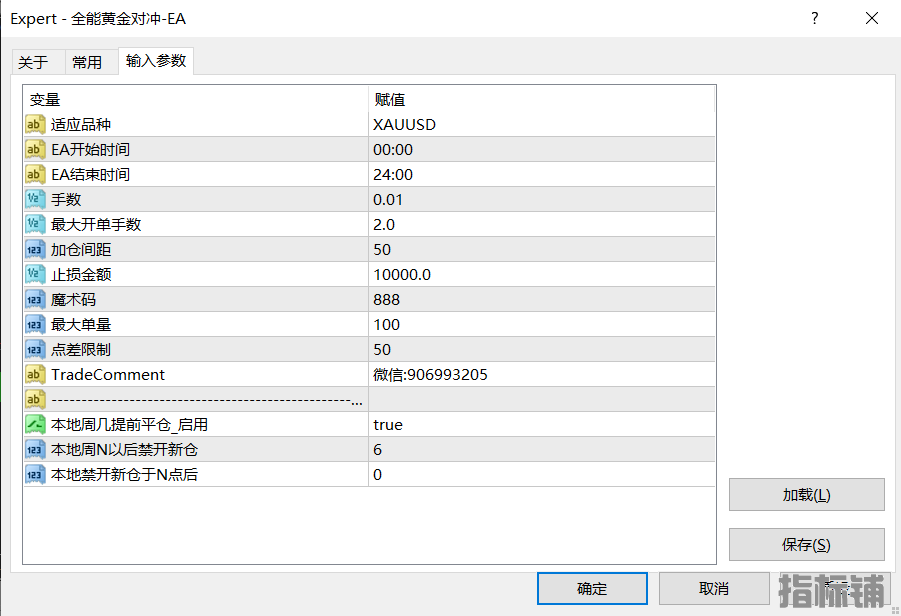The height and width of the screenshot is (616, 901).
Task: Click the string icon beside TradeComment
Action: (35, 375)
